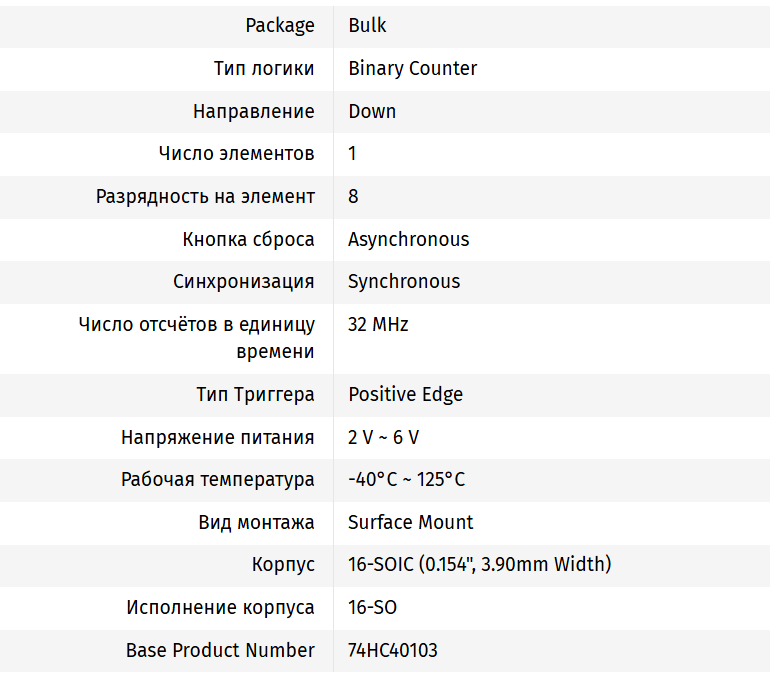Select the "Bulk" package value
This screenshot has height=684, width=770.
[367, 25]
